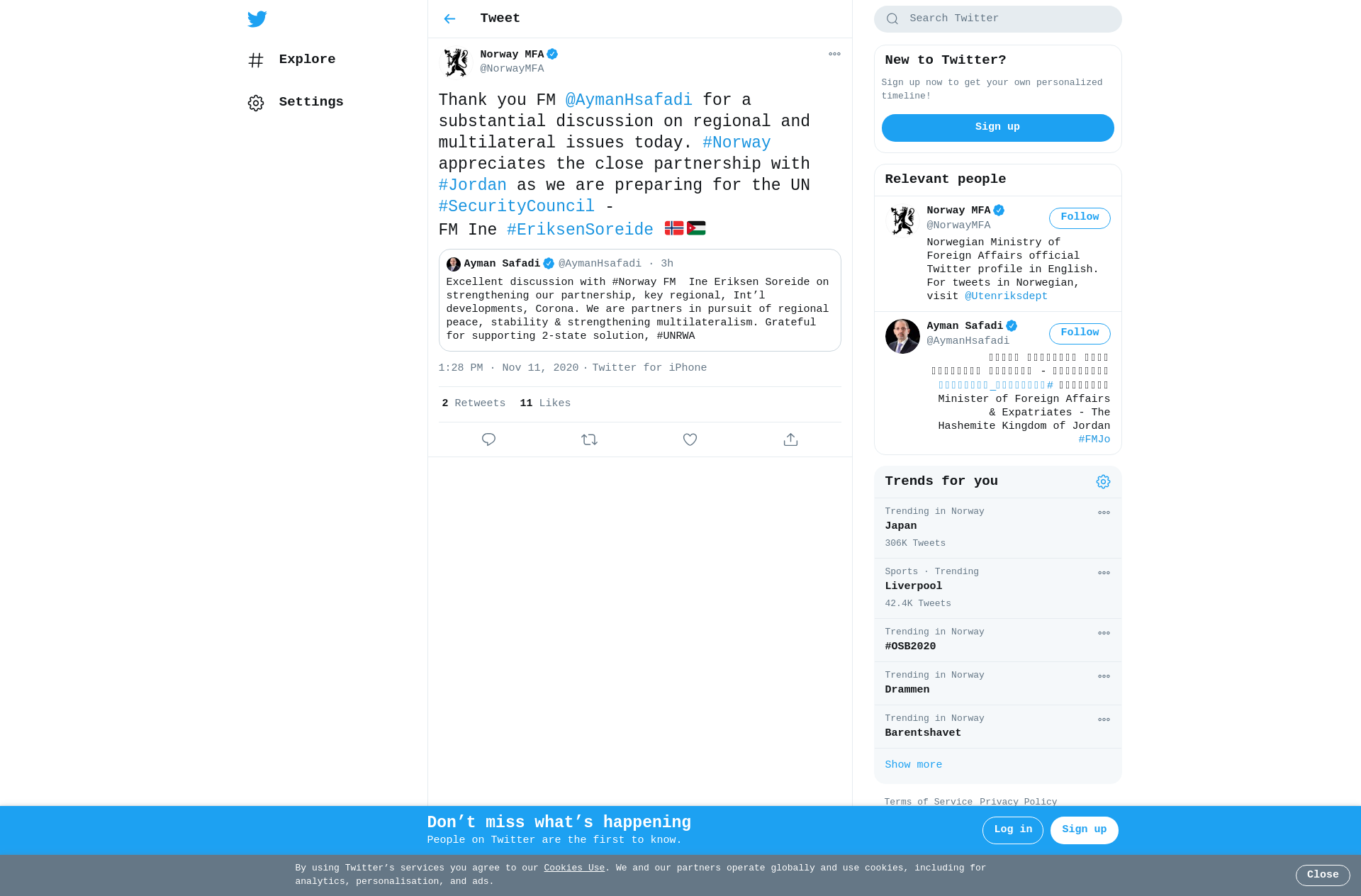Viewport: 1361px width, 896px height.
Task: Open the tweet's more options menu
Action: coord(834,54)
